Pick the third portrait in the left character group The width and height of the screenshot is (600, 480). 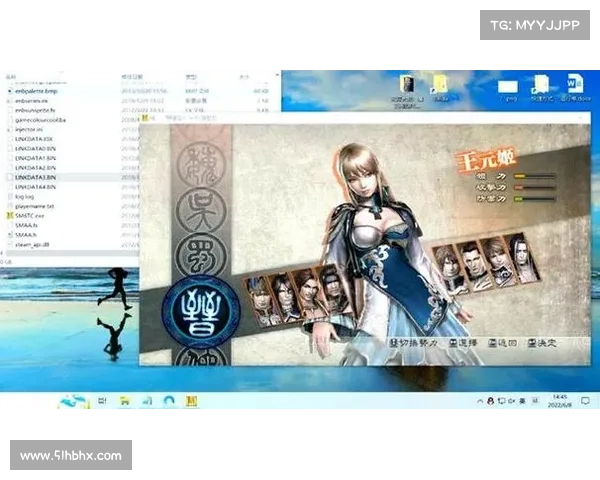point(307,294)
